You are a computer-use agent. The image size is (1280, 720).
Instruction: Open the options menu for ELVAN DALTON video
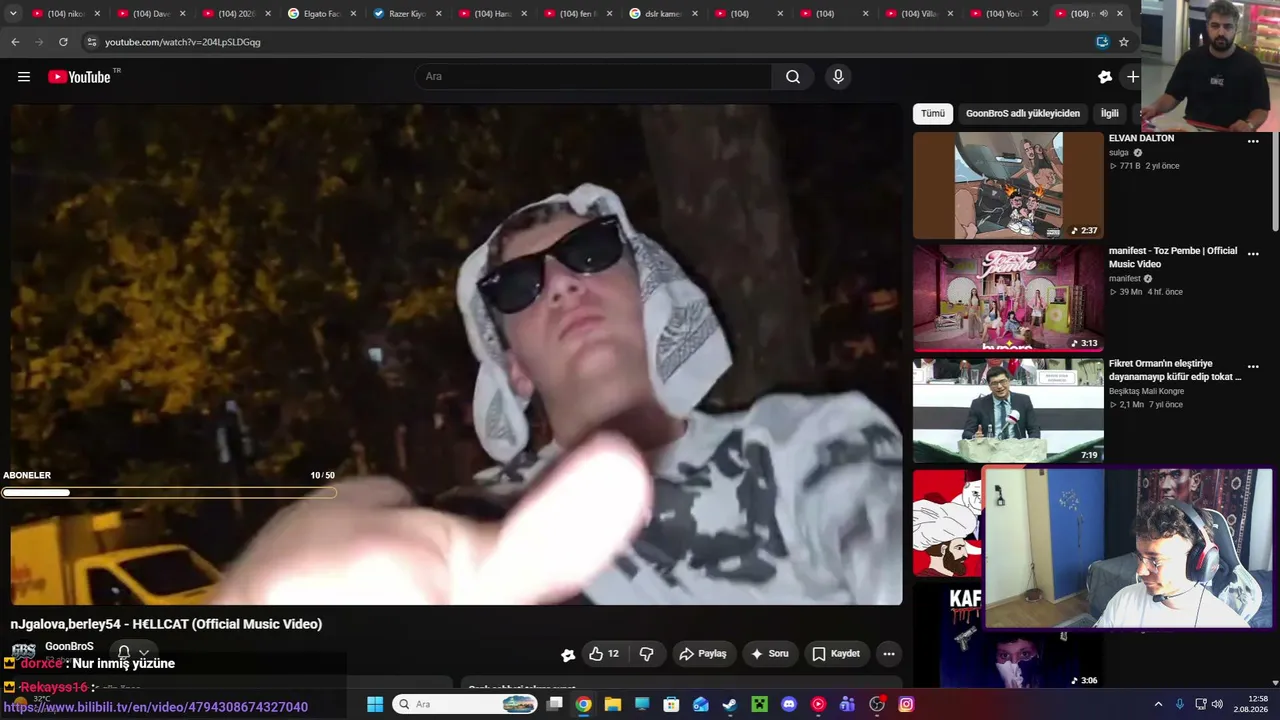tap(1253, 141)
